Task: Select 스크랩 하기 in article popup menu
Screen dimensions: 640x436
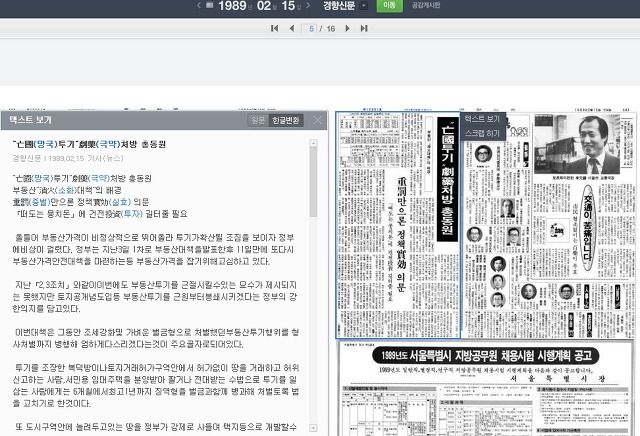Action: (x=482, y=133)
